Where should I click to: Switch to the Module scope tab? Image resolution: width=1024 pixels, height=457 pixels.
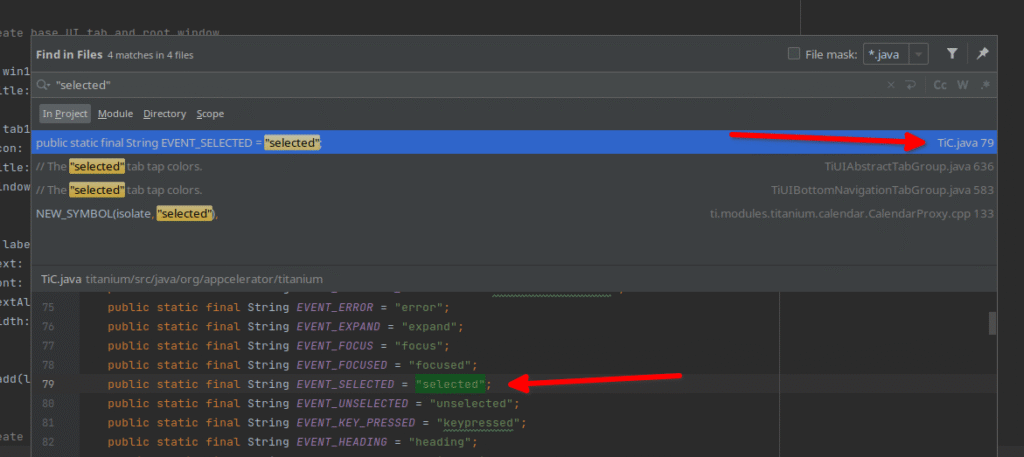coord(115,114)
